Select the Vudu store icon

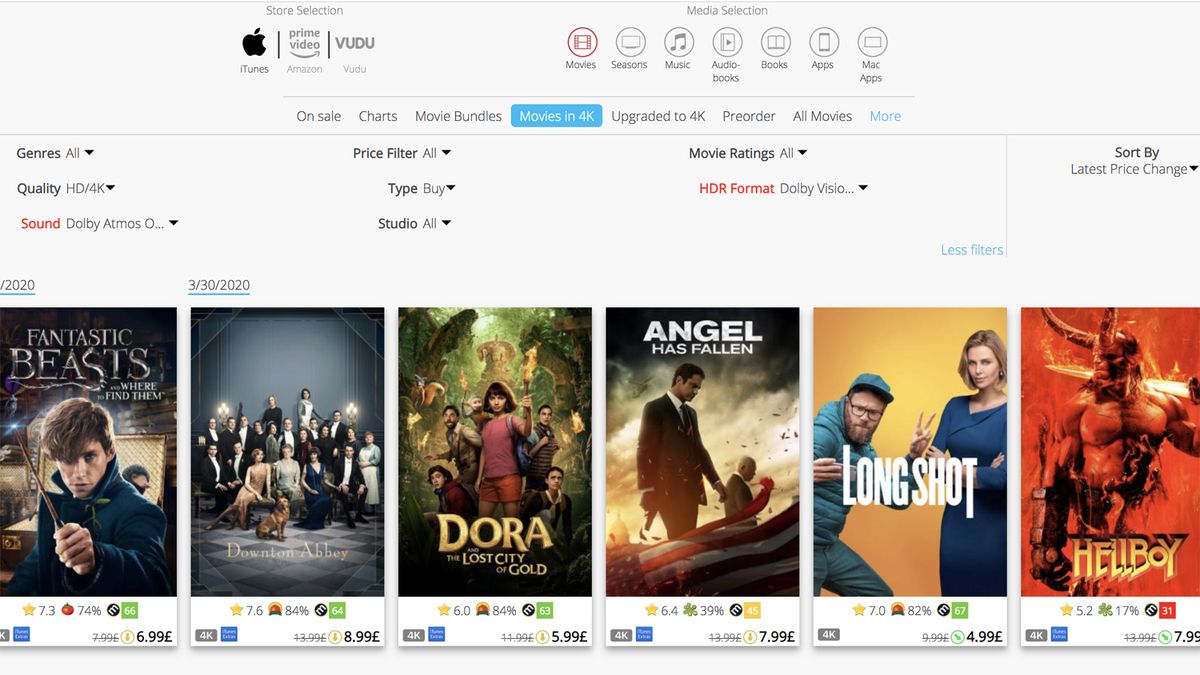click(x=354, y=45)
